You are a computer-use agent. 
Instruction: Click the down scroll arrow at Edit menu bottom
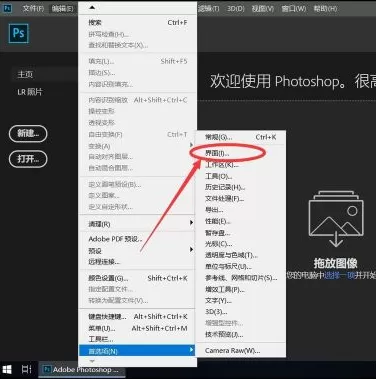tap(92, 361)
